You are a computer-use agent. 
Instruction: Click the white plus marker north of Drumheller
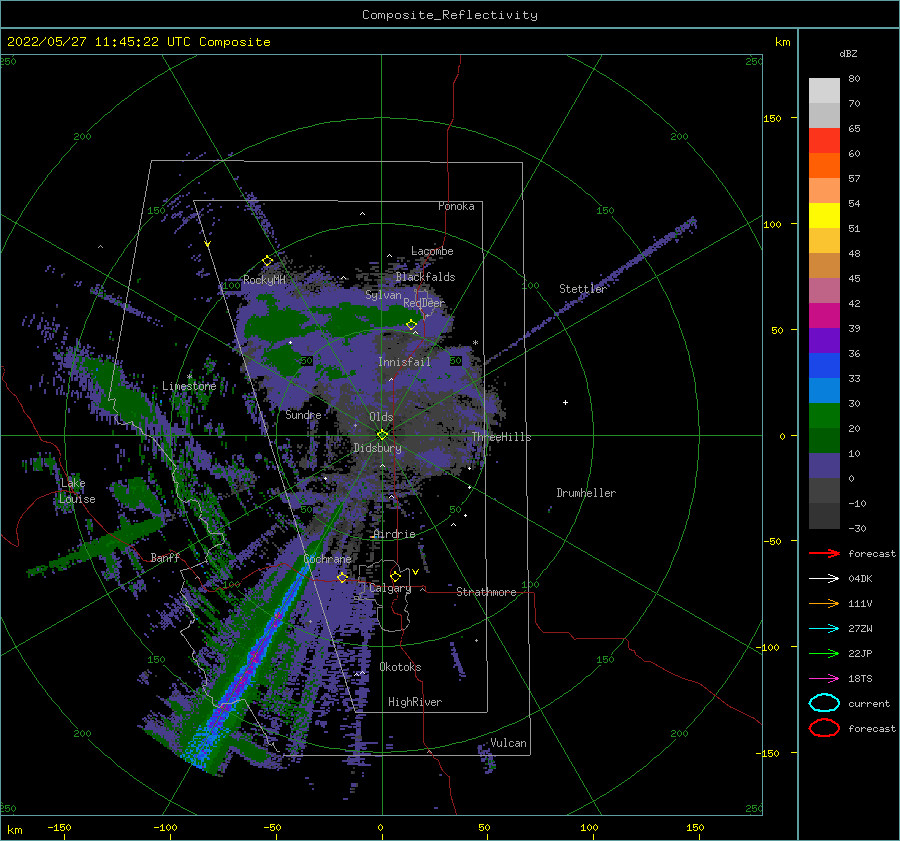(x=565, y=402)
